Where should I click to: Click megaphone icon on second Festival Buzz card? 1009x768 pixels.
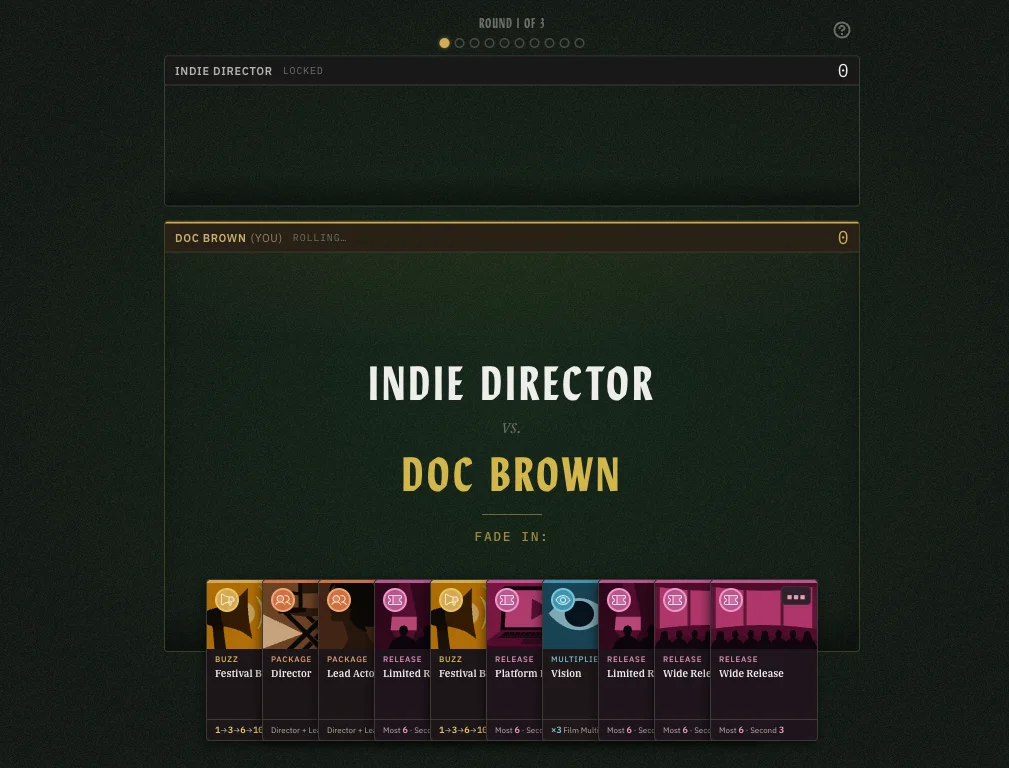450,600
